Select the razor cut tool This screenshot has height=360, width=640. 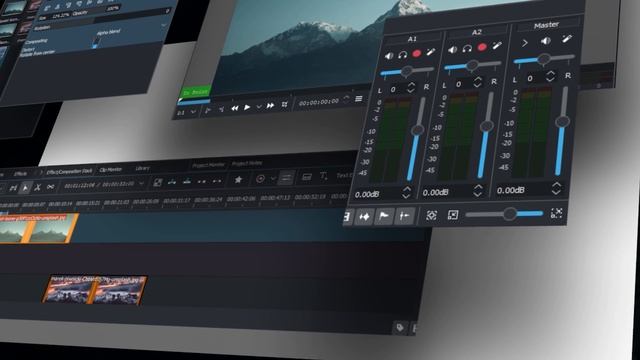38,187
